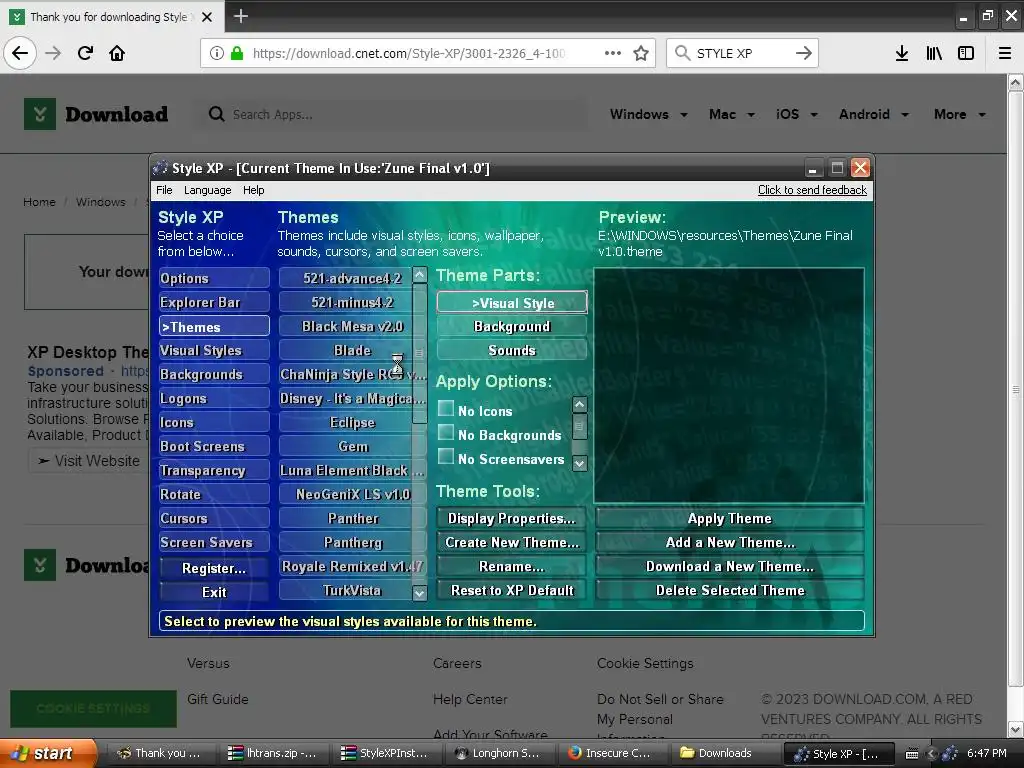Screen dimensions: 1024x768
Task: Switch to StyleXPInst taskbar item
Action: tap(385, 753)
